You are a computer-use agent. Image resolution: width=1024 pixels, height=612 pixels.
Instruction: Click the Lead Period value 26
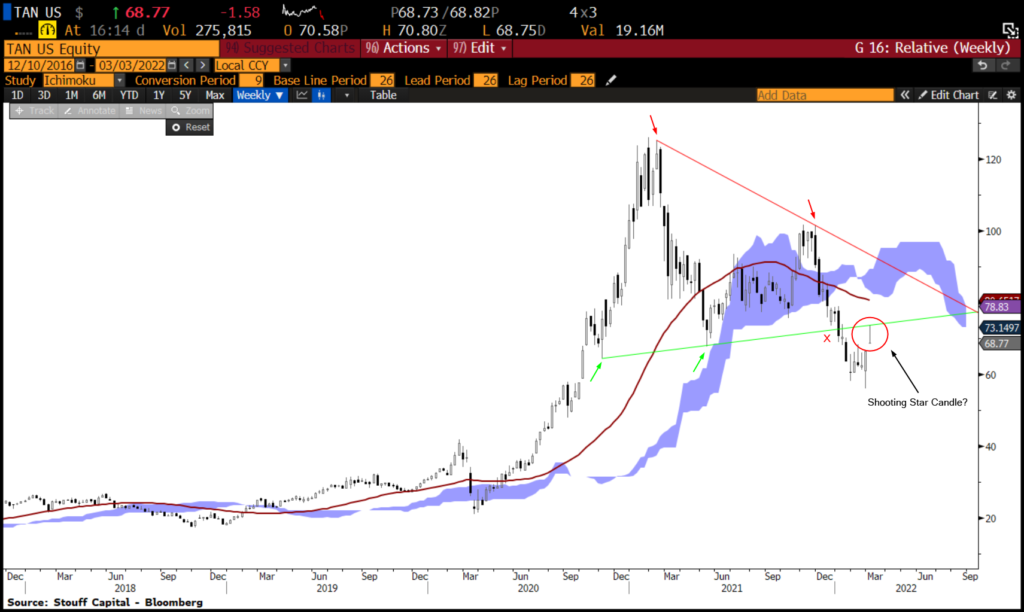tap(485, 80)
